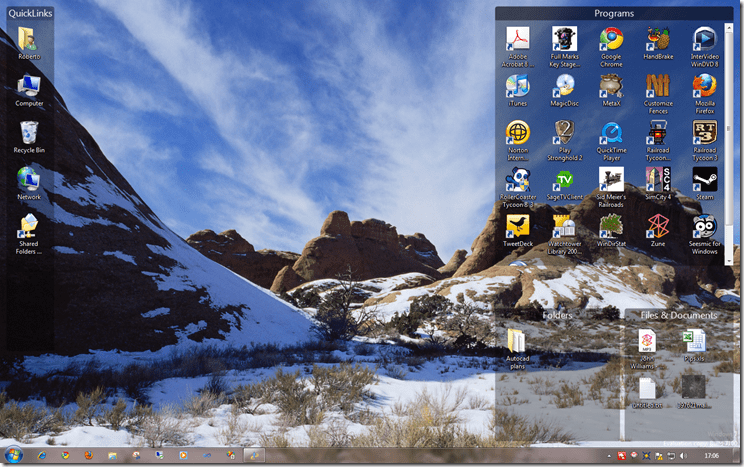Open the Excel spreadsheet in Files & Documents
This screenshot has width=744, height=467.
(x=694, y=342)
